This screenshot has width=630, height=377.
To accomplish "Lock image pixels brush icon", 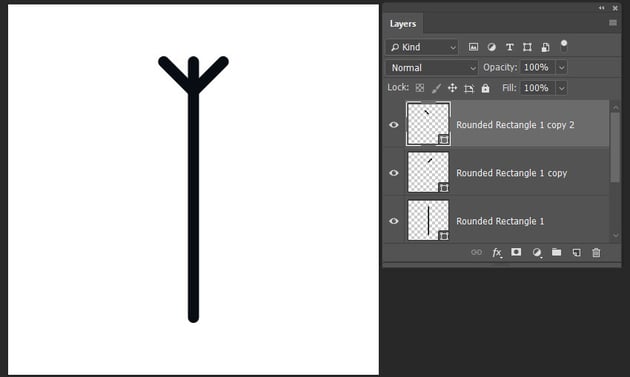I will click(436, 88).
